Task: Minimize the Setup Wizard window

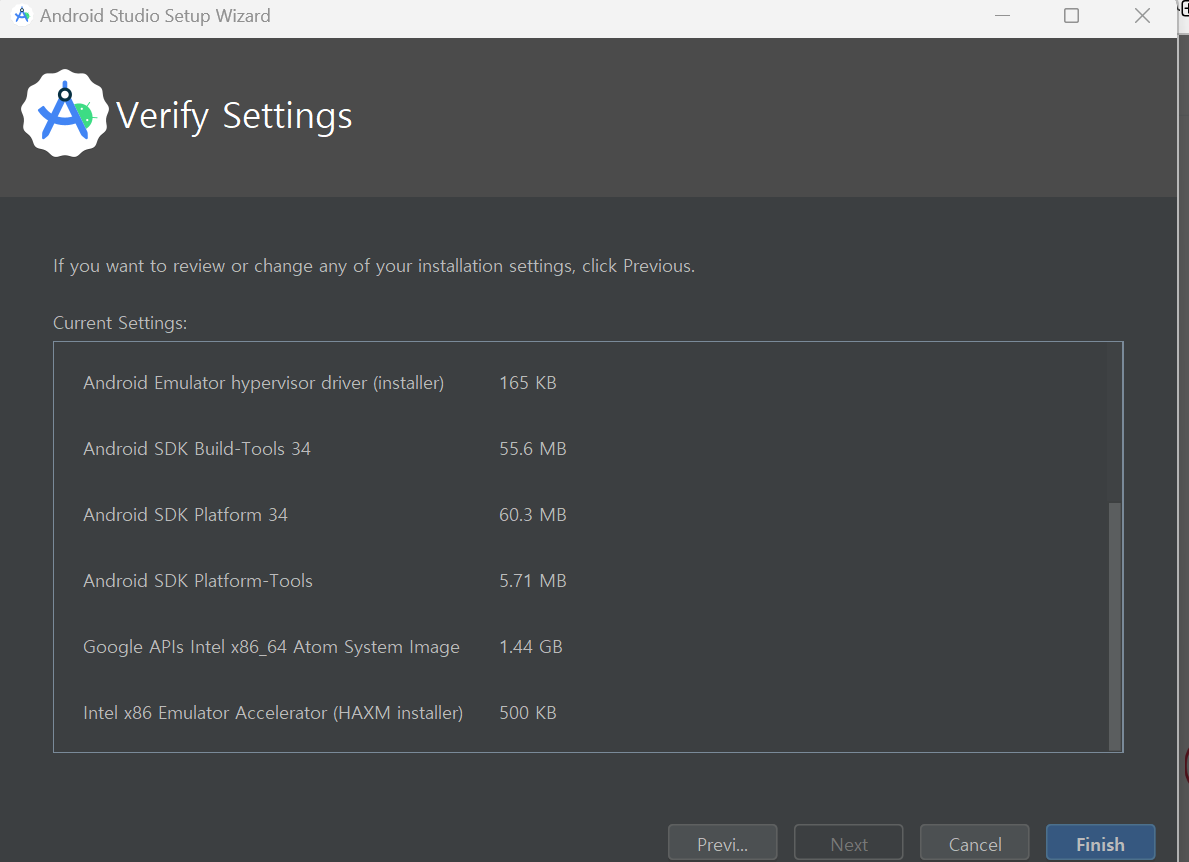Action: [x=1002, y=15]
